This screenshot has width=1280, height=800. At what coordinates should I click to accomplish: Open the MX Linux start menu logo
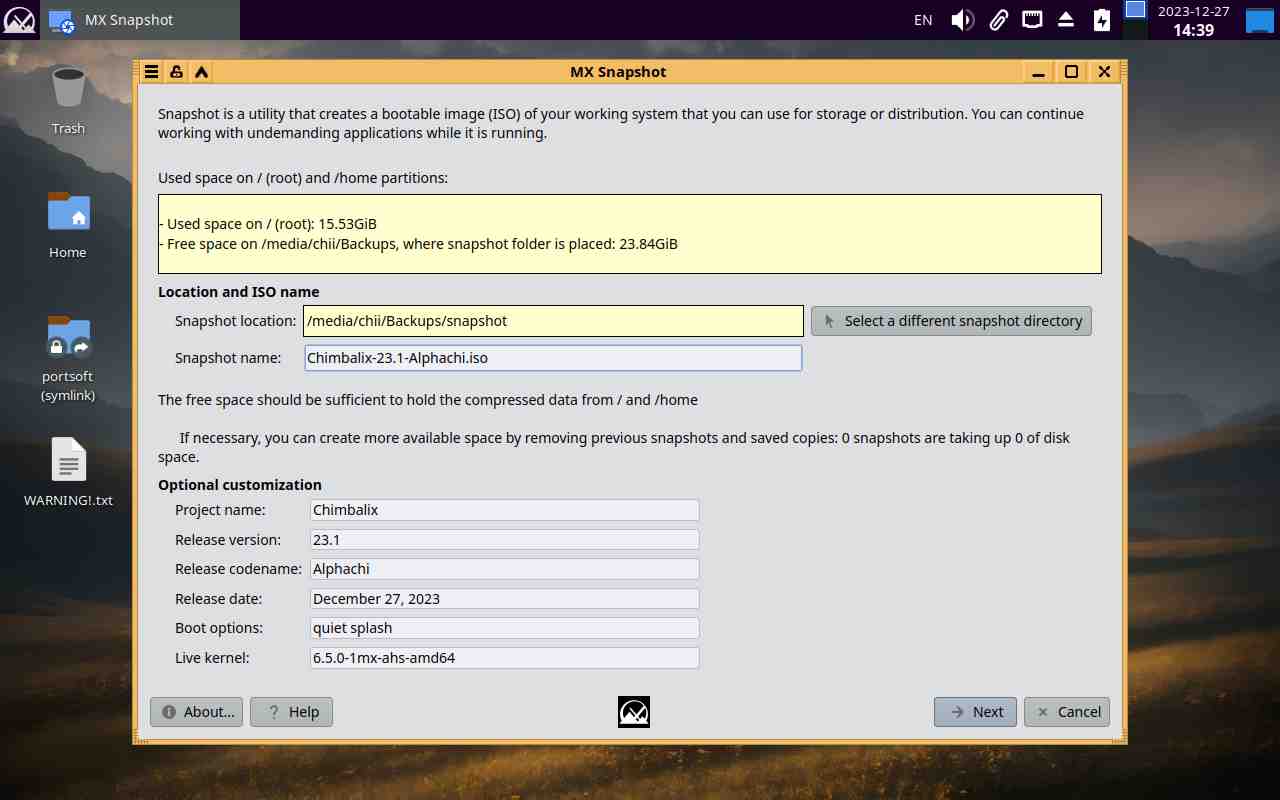point(19,20)
